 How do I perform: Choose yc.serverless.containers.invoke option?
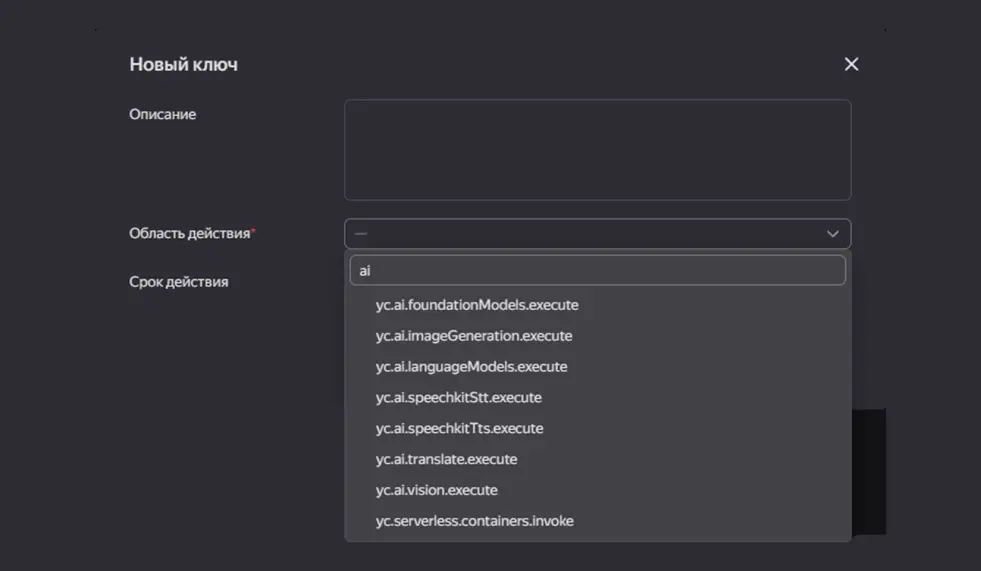tap(474, 521)
